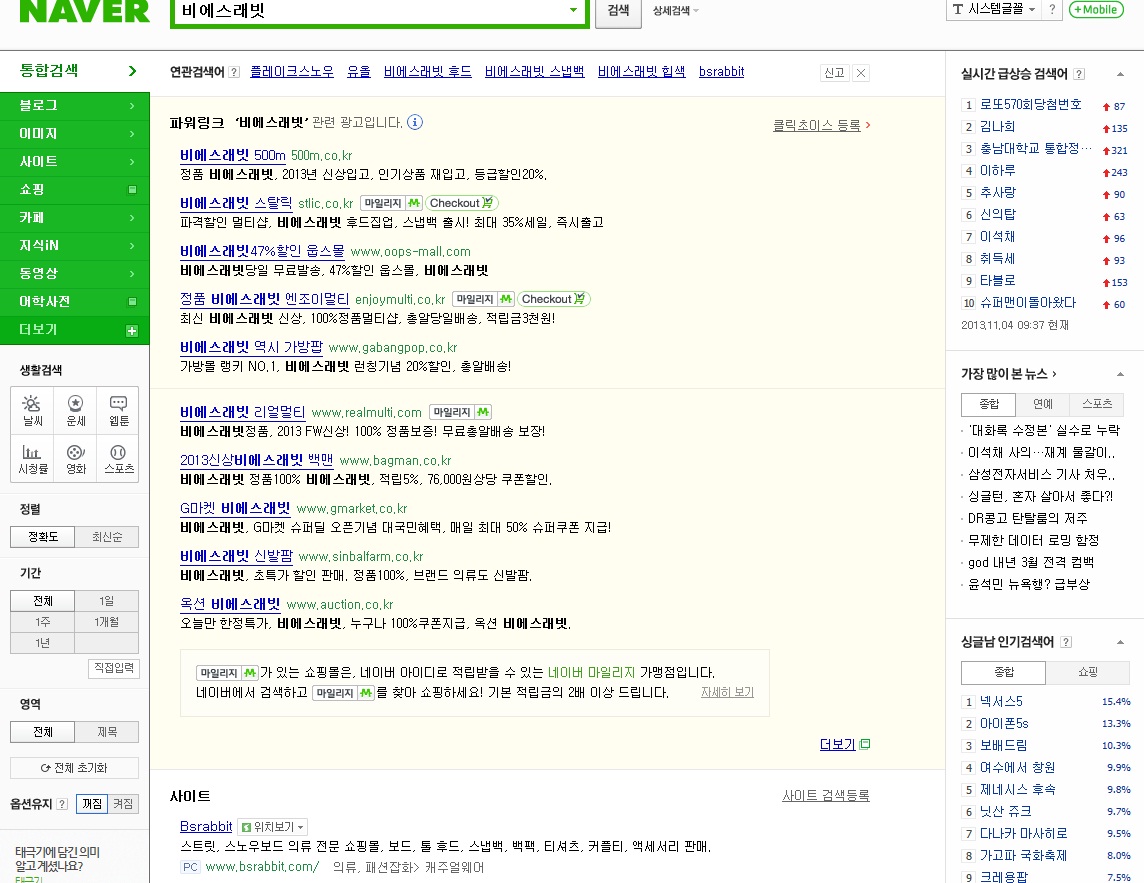Screen dimensions: 1144x883
Task: Set period filter to 1일
Action: (107, 601)
